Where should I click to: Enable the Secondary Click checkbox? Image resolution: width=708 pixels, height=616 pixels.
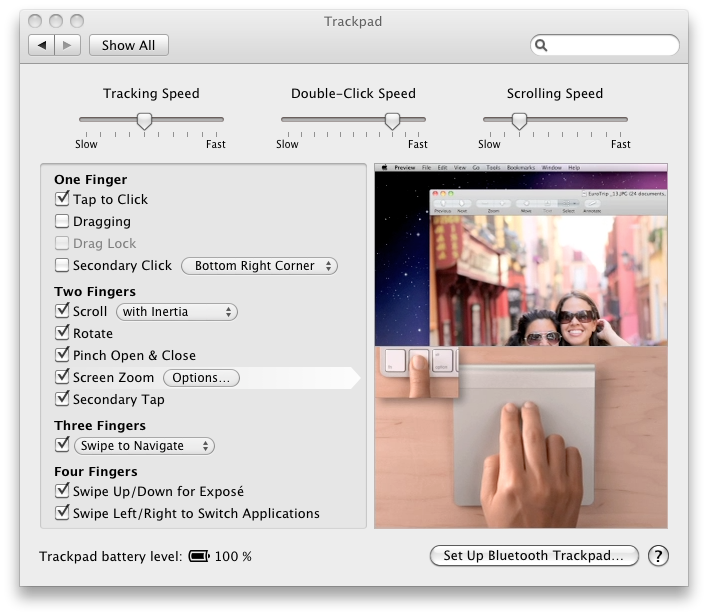click(62, 266)
